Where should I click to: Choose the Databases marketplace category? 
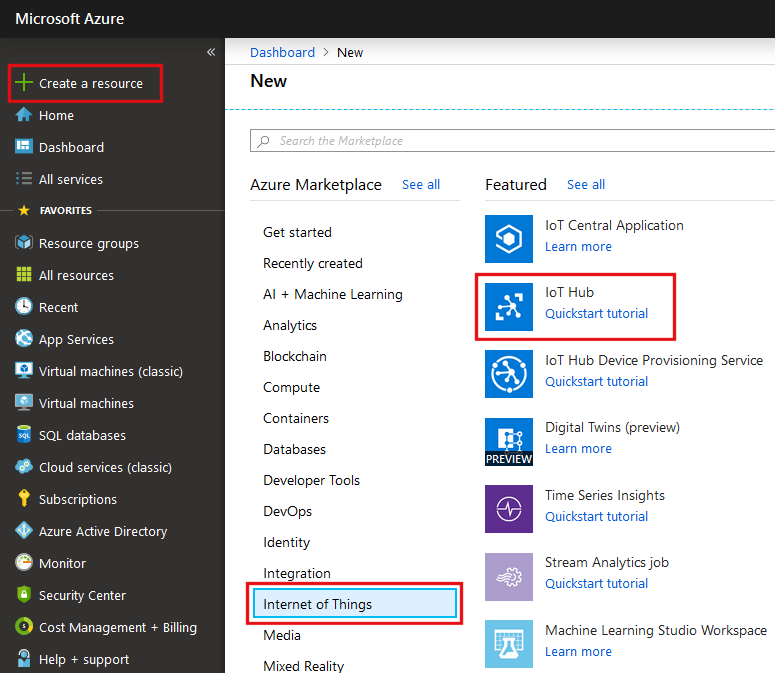pyautogui.click(x=294, y=450)
